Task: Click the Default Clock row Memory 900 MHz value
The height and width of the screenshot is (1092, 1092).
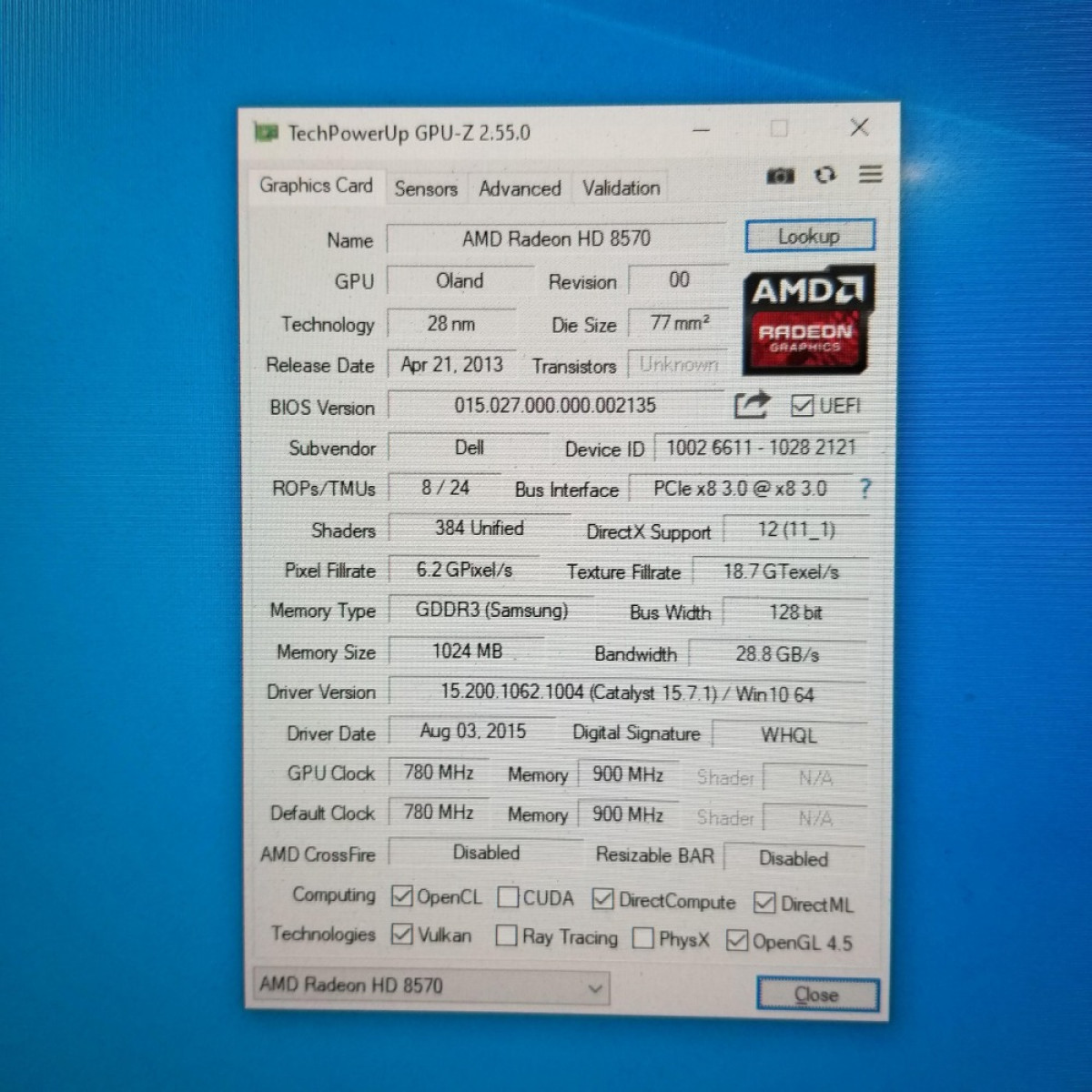Action: coord(628,814)
